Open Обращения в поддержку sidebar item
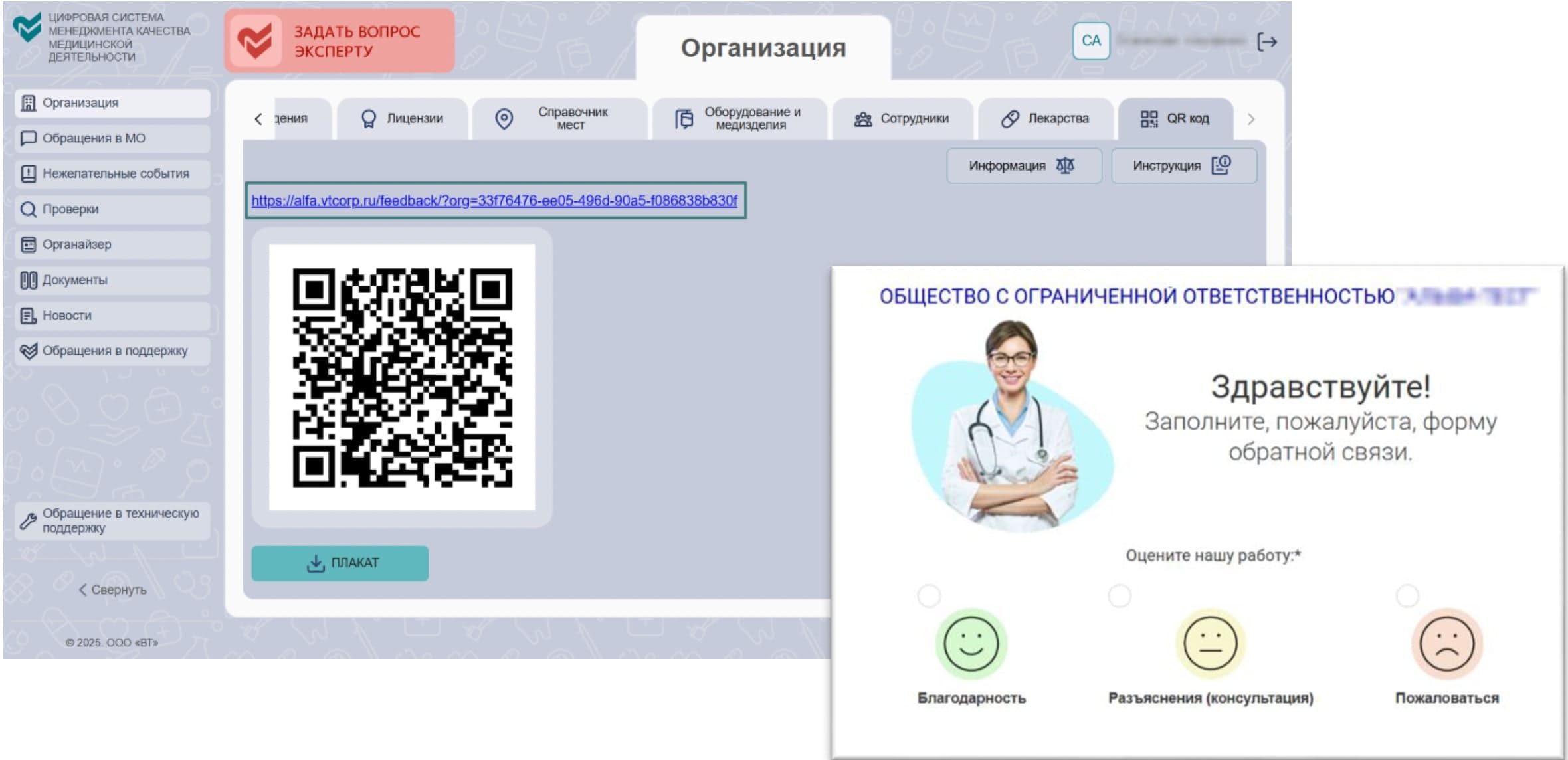Image resolution: width=1568 pixels, height=760 pixels. click(x=112, y=351)
